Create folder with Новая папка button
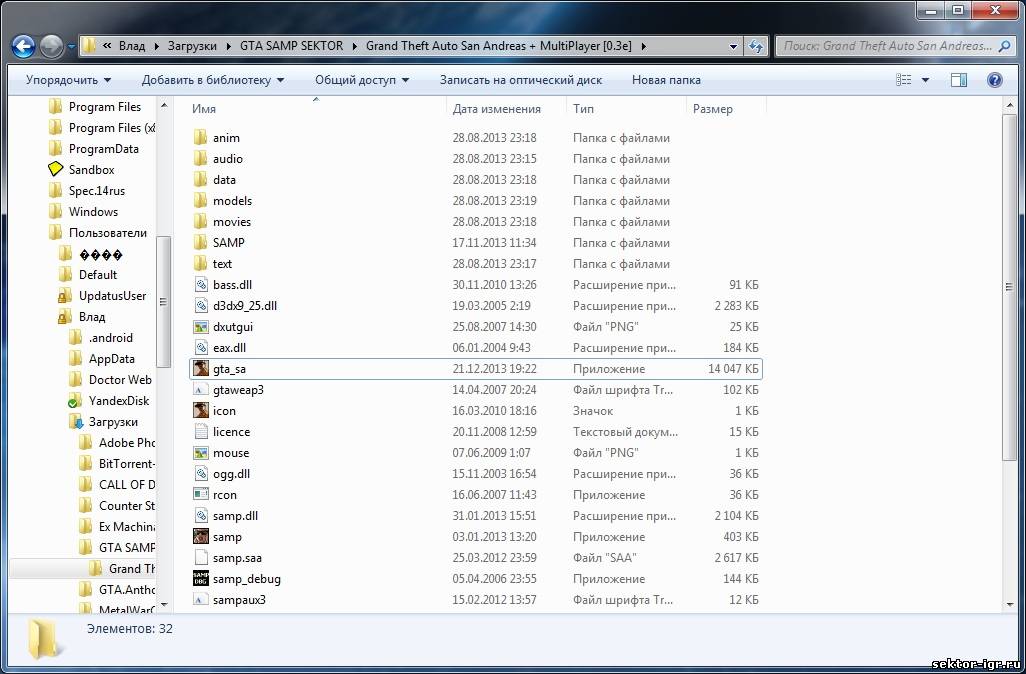Viewport: 1026px width, 674px height. point(665,80)
